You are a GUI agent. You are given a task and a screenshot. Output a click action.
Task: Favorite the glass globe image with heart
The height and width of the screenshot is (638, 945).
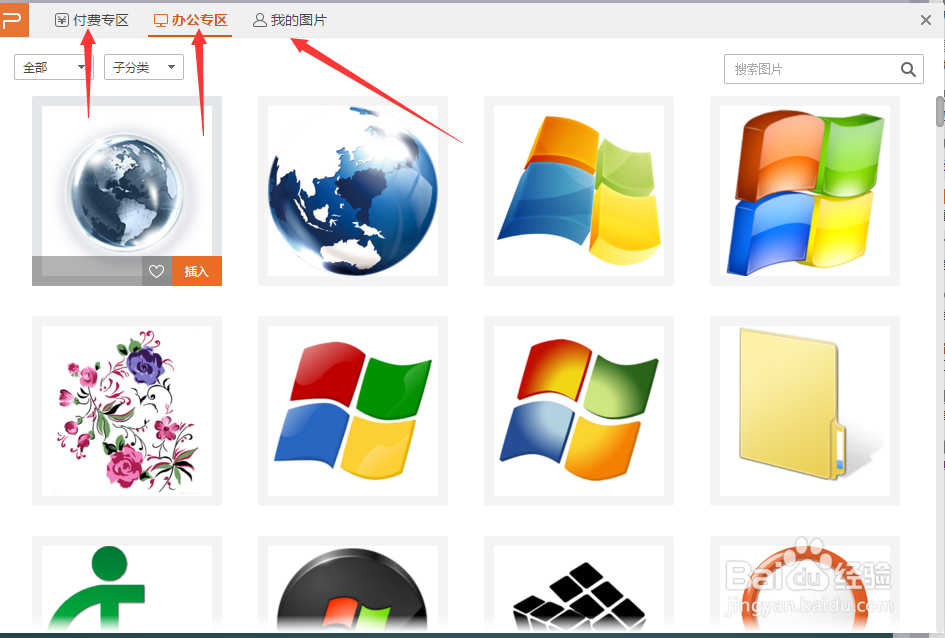click(x=157, y=271)
